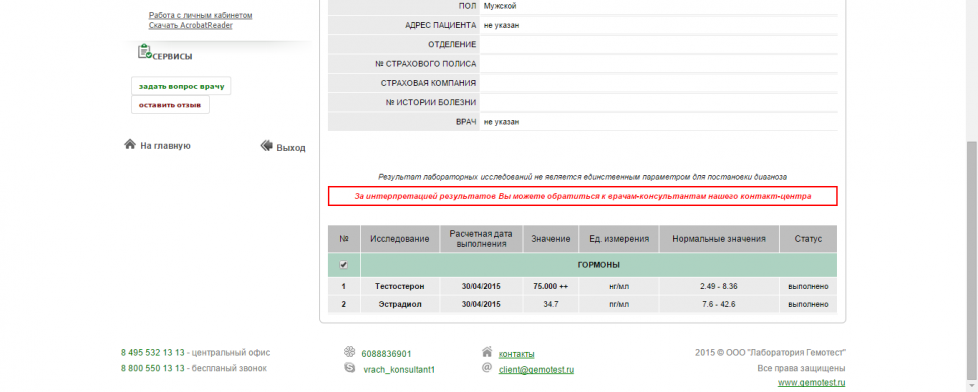Click the оставить отзыв button
Screen dimensions: 978x392
coord(170,105)
